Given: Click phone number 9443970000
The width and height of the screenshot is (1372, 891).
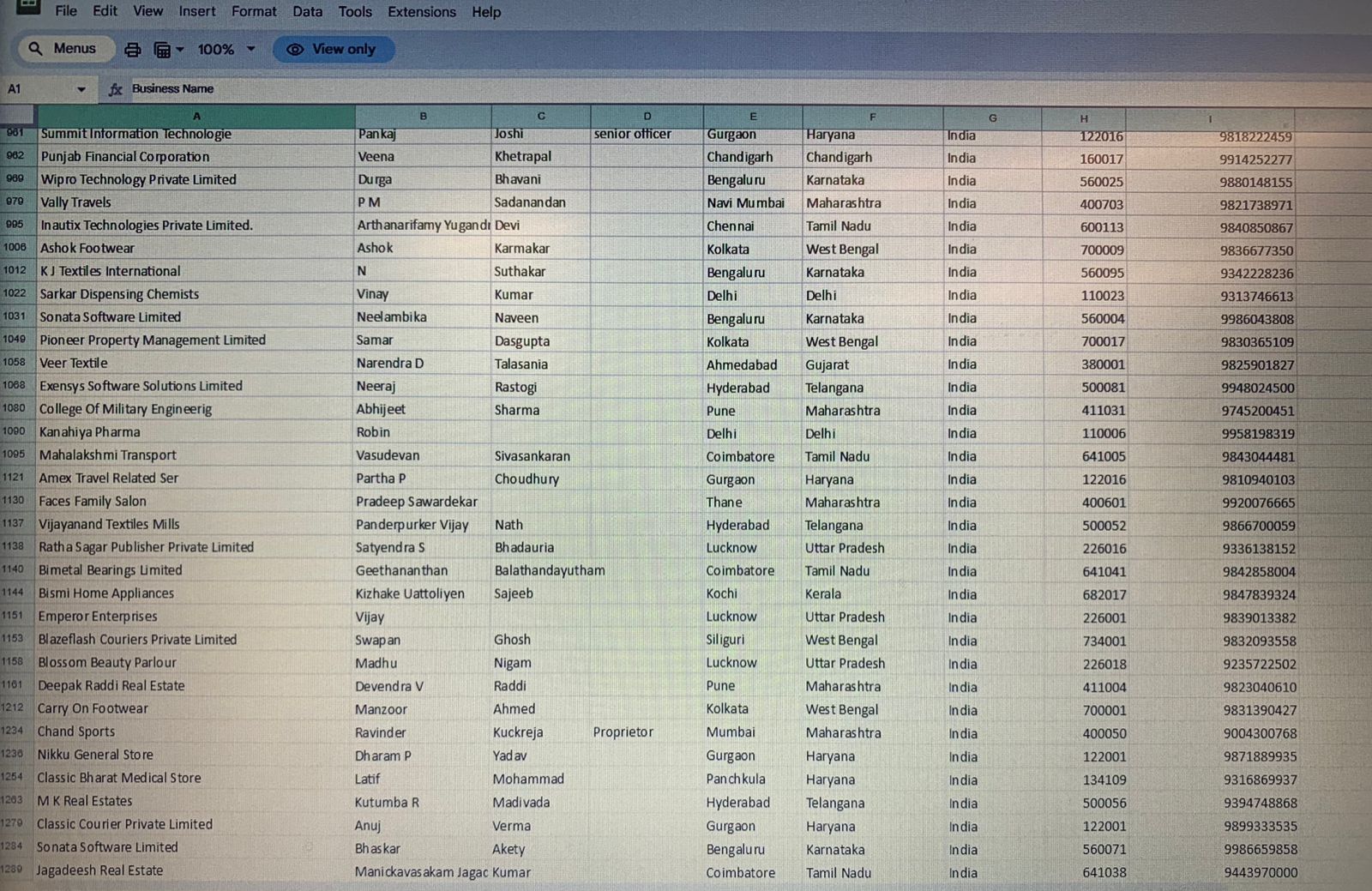Looking at the screenshot, I should coord(1260,872).
